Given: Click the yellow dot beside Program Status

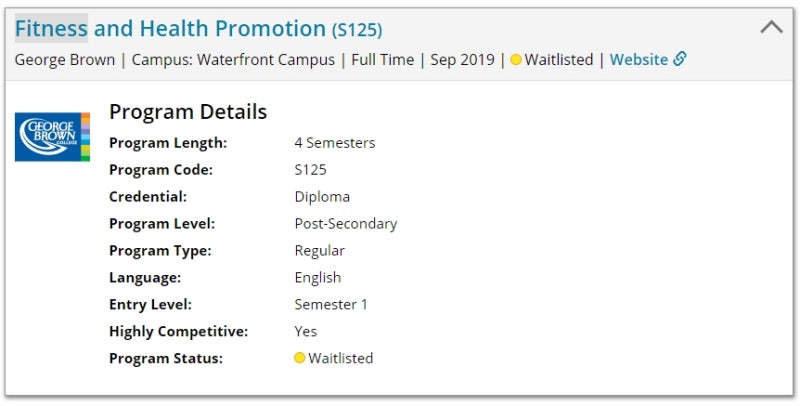Looking at the screenshot, I should click(x=300, y=358).
